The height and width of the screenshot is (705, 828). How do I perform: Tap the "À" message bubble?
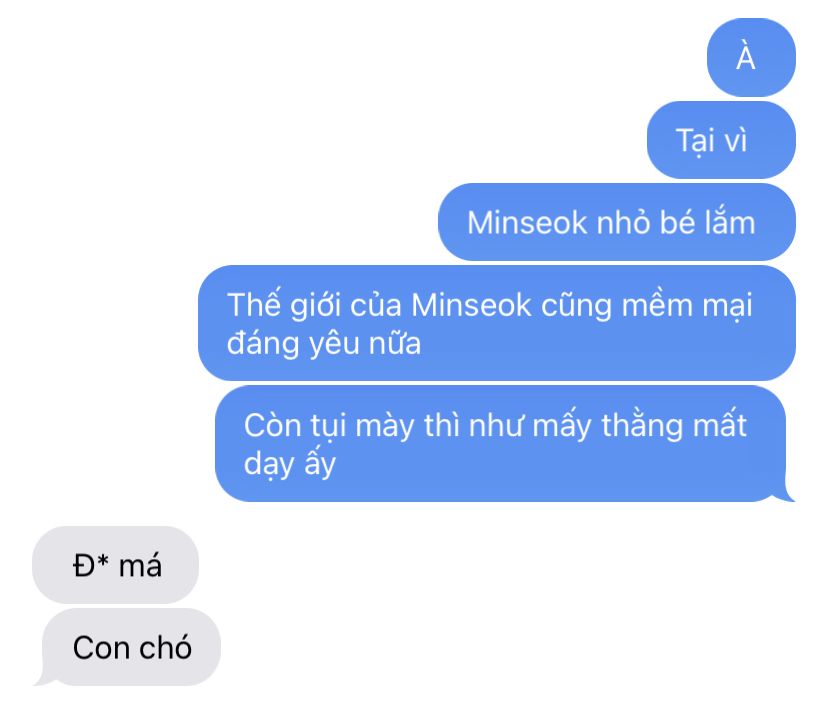click(751, 58)
